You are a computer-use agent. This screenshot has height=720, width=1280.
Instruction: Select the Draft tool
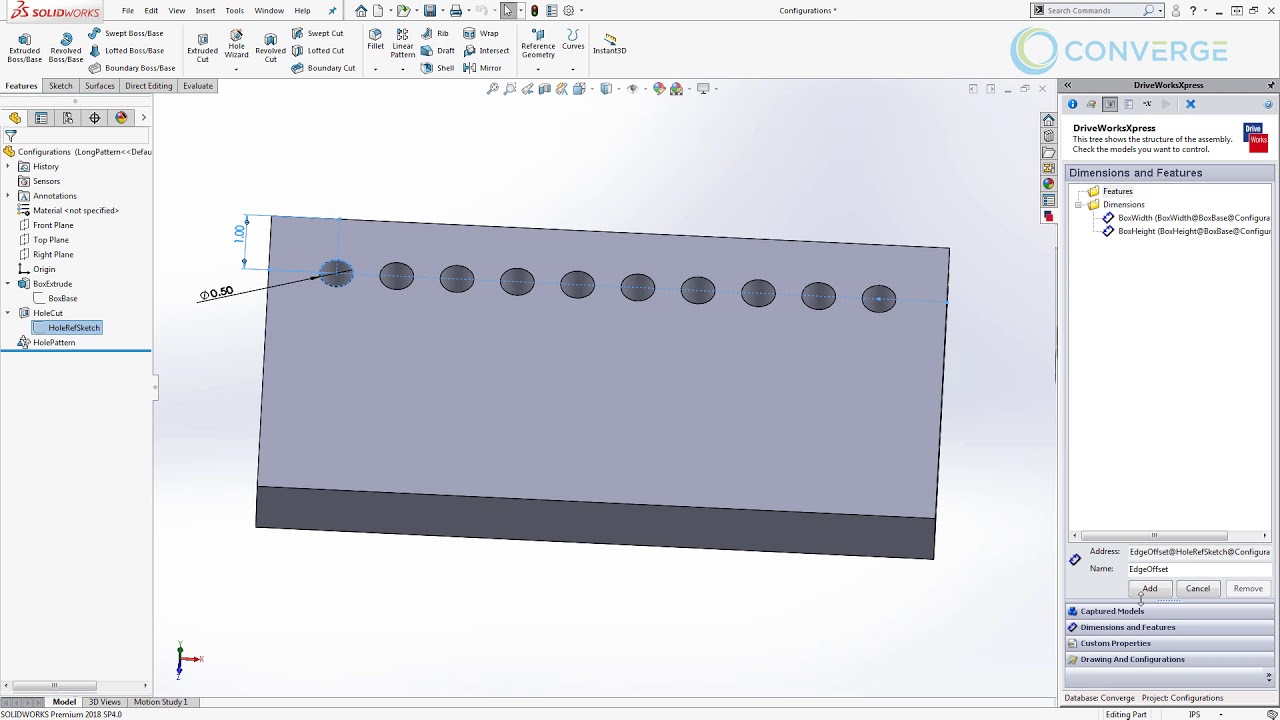pyautogui.click(x=438, y=50)
